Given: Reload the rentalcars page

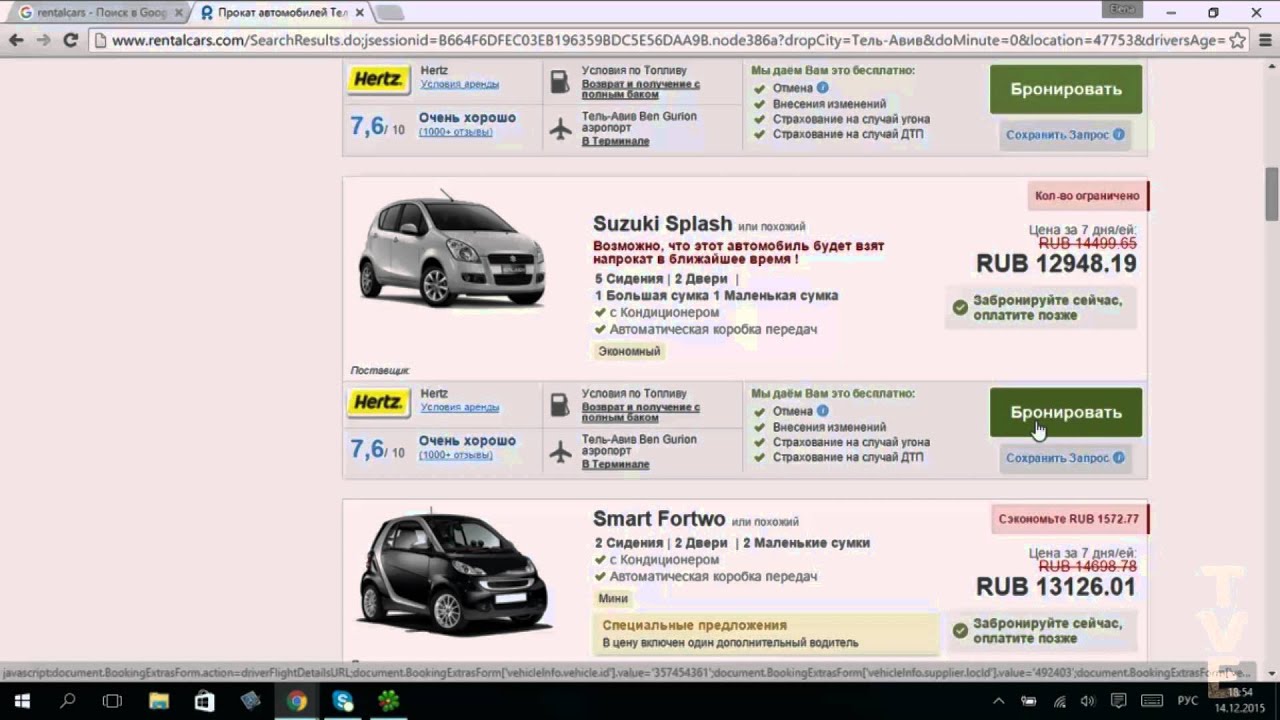Looking at the screenshot, I should tap(70, 41).
